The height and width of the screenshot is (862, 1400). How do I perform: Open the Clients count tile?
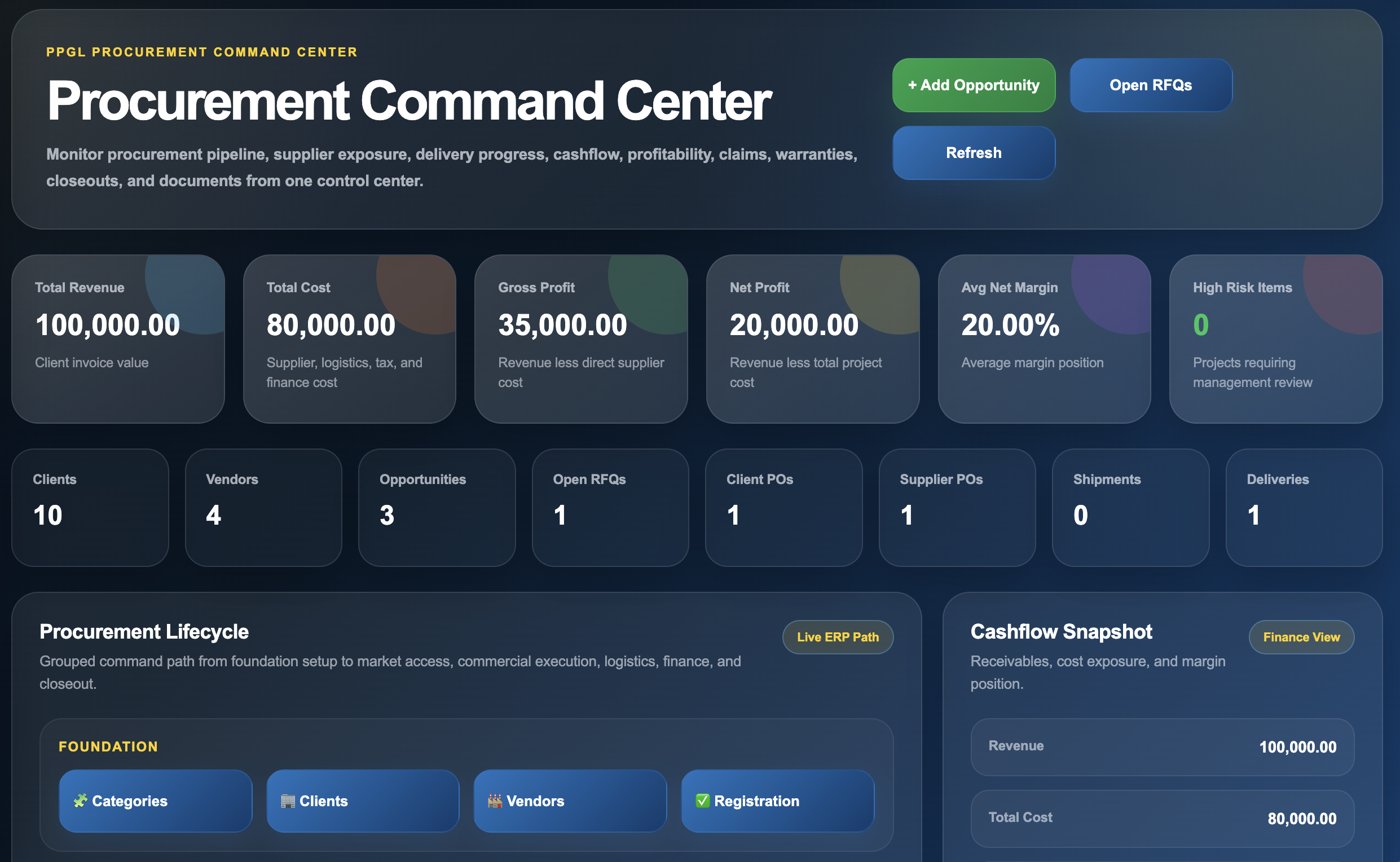(x=90, y=507)
